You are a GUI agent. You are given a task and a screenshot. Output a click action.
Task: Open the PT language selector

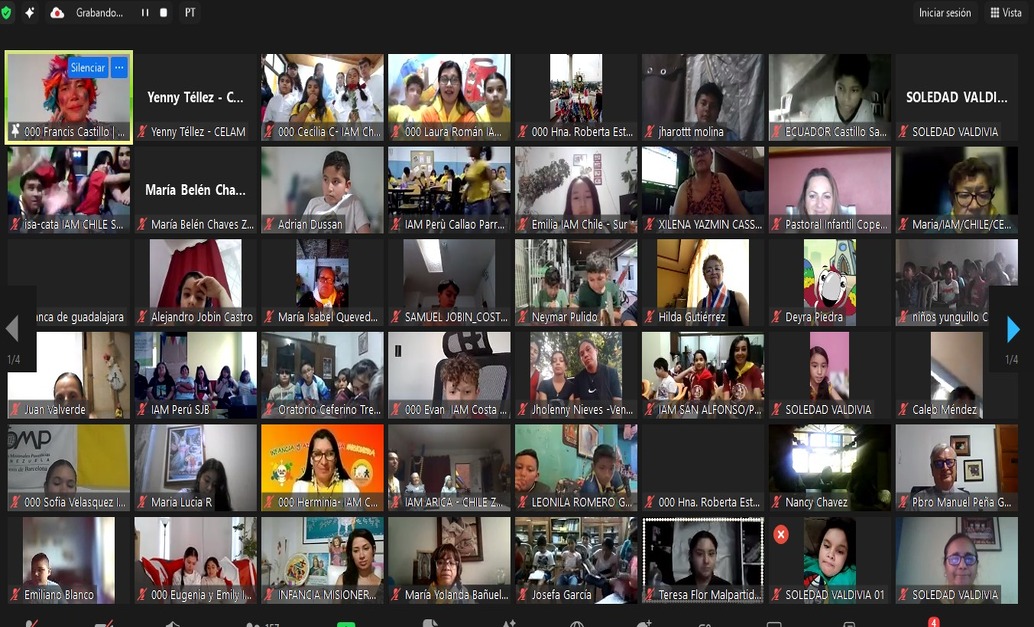click(190, 13)
